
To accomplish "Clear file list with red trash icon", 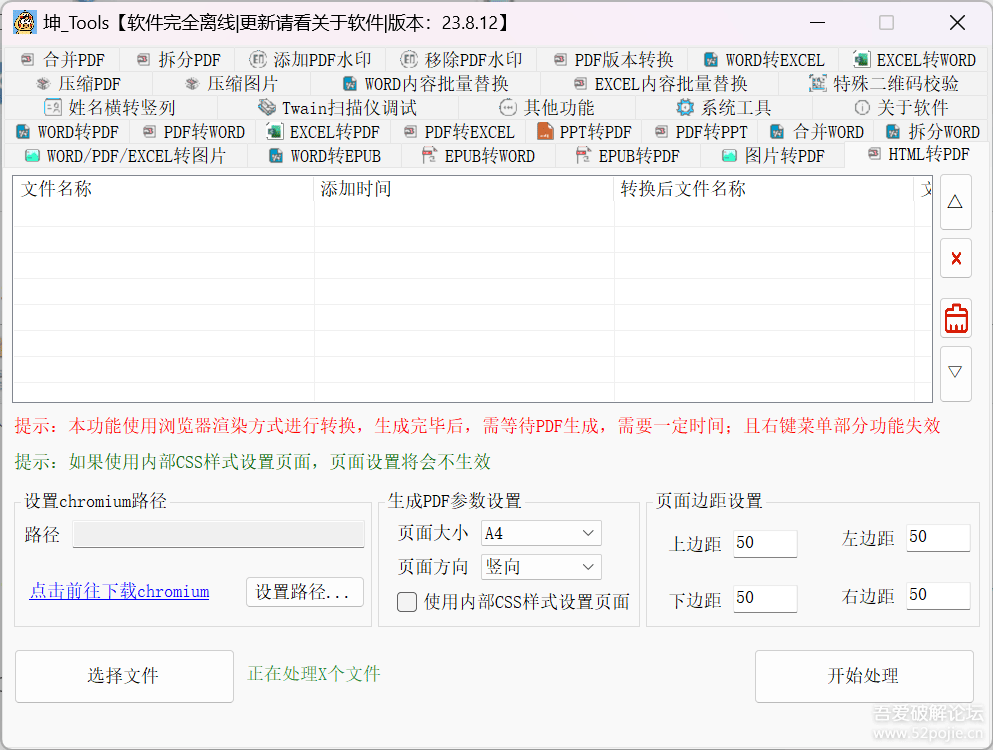I will pos(956,319).
